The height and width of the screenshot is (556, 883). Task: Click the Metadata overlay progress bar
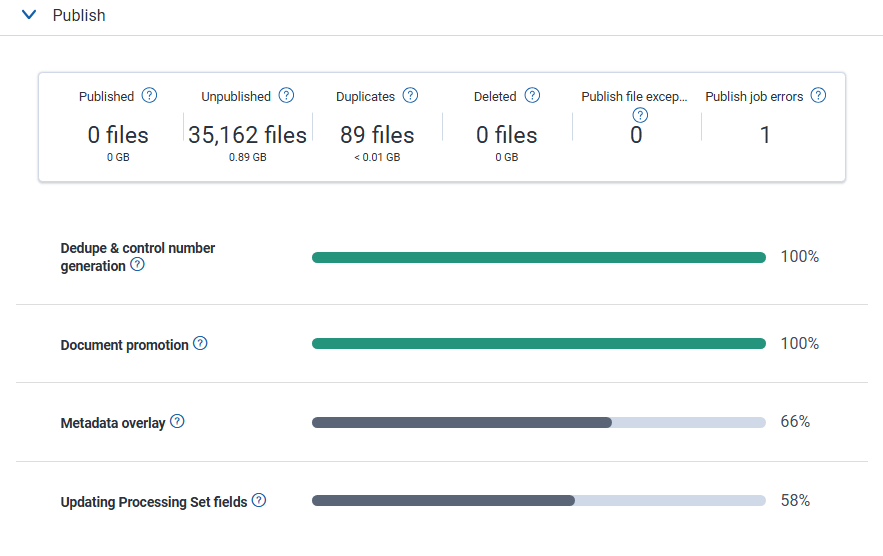point(539,422)
